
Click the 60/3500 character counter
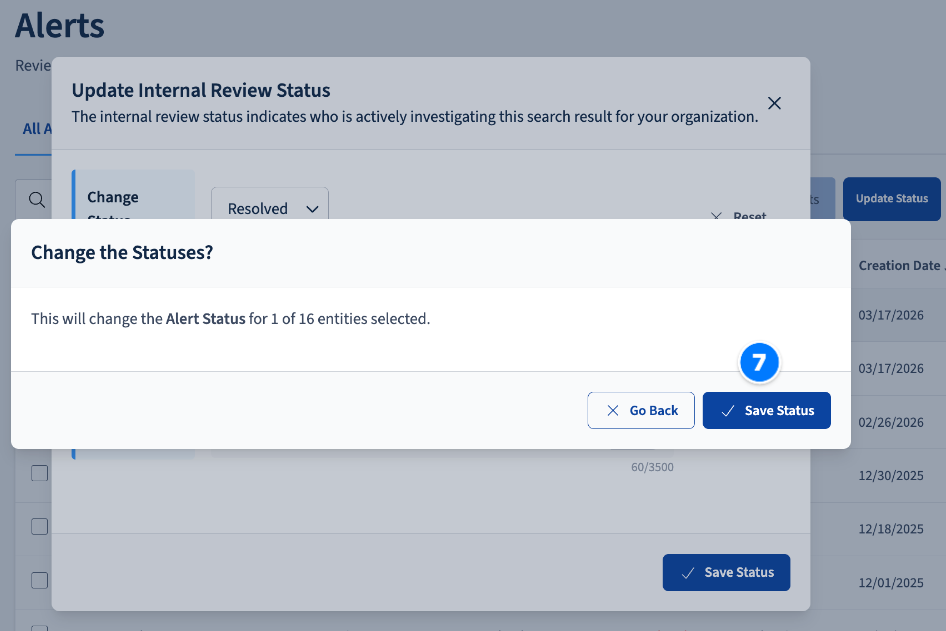tap(652, 467)
